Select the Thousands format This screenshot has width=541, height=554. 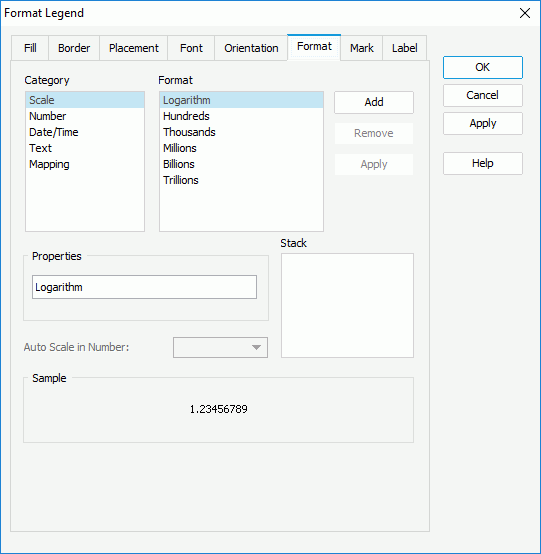coord(241,132)
